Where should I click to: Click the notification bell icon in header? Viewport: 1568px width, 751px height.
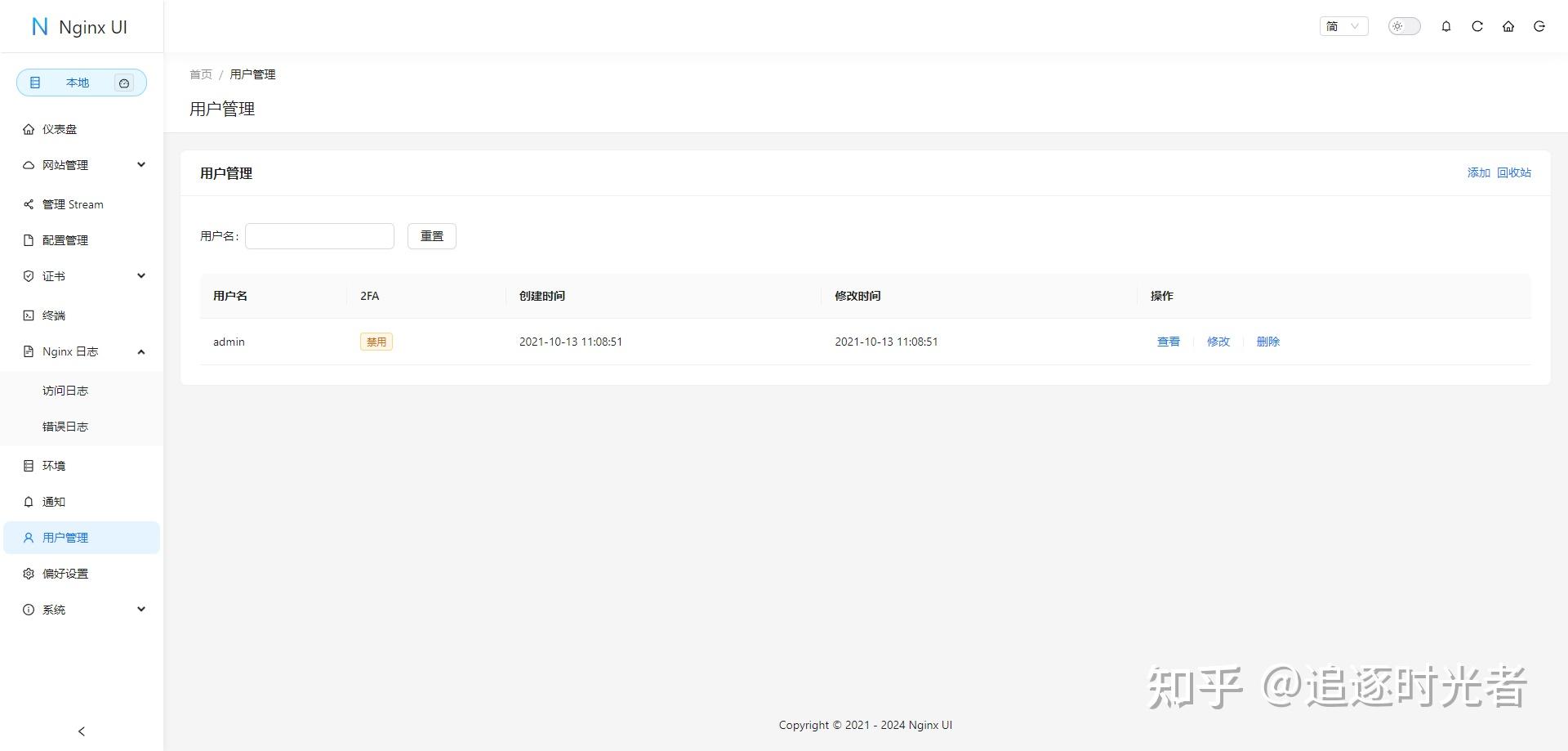point(1445,26)
